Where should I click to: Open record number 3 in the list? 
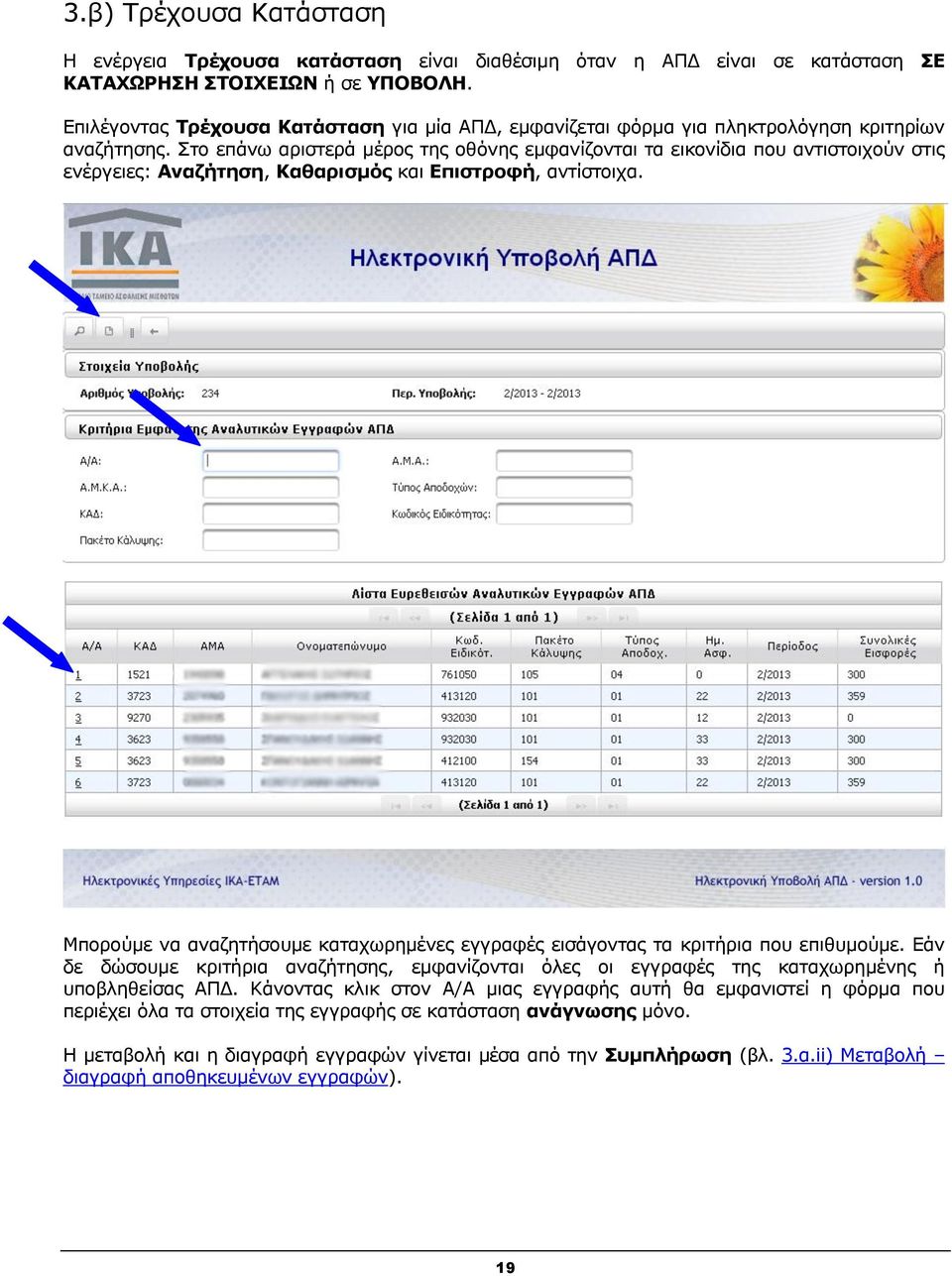[78, 719]
